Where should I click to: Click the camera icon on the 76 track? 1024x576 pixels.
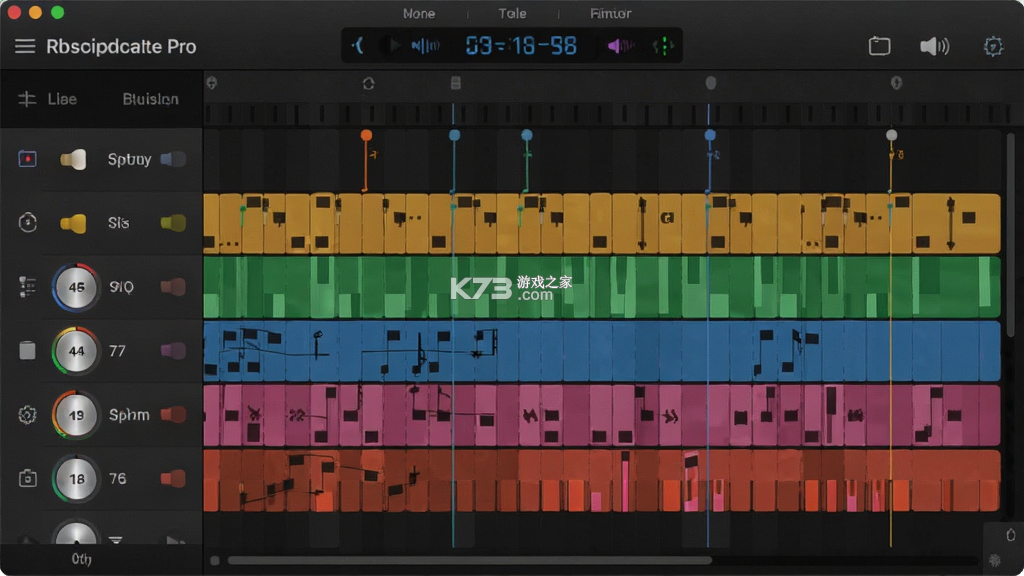(x=27, y=479)
